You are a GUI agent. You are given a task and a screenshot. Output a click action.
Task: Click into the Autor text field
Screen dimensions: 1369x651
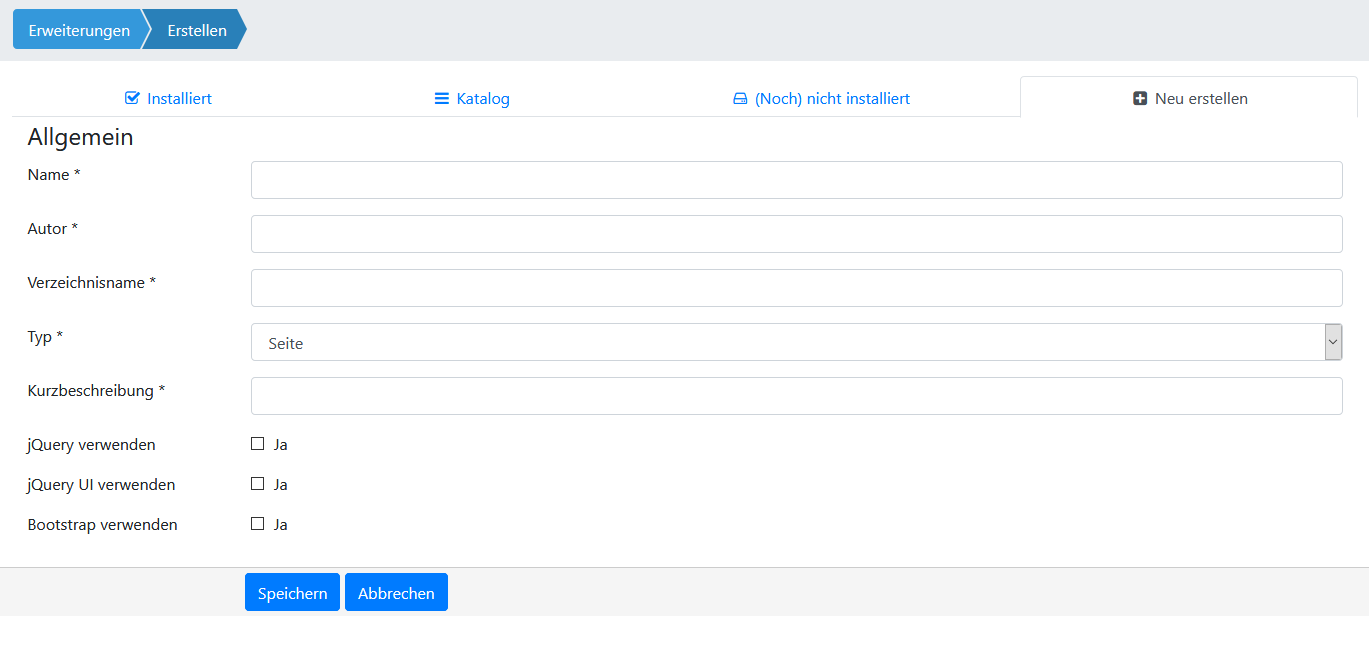click(796, 234)
